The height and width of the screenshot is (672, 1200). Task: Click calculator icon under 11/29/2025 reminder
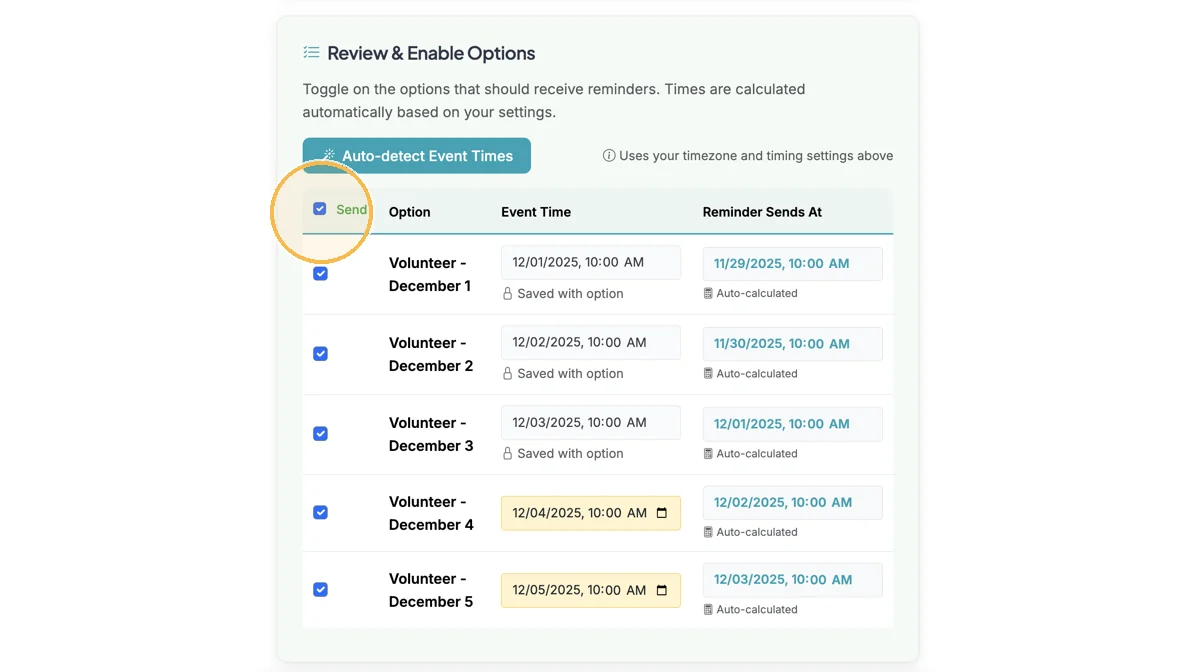point(708,294)
